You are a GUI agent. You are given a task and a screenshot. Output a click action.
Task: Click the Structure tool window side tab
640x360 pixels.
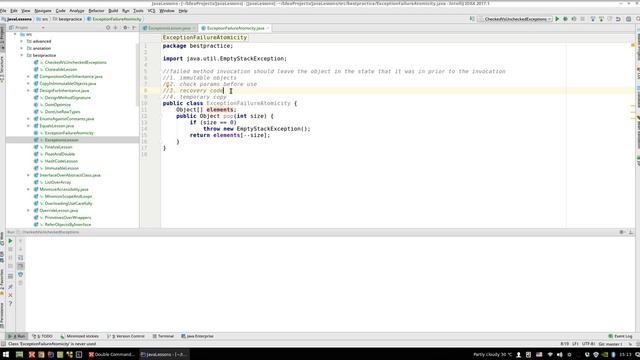[2, 69]
